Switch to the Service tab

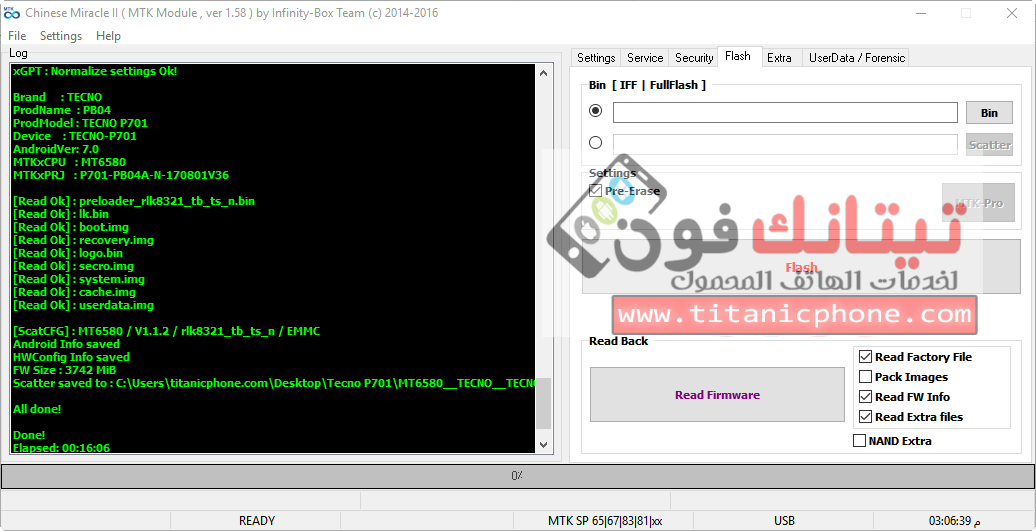pyautogui.click(x=645, y=57)
